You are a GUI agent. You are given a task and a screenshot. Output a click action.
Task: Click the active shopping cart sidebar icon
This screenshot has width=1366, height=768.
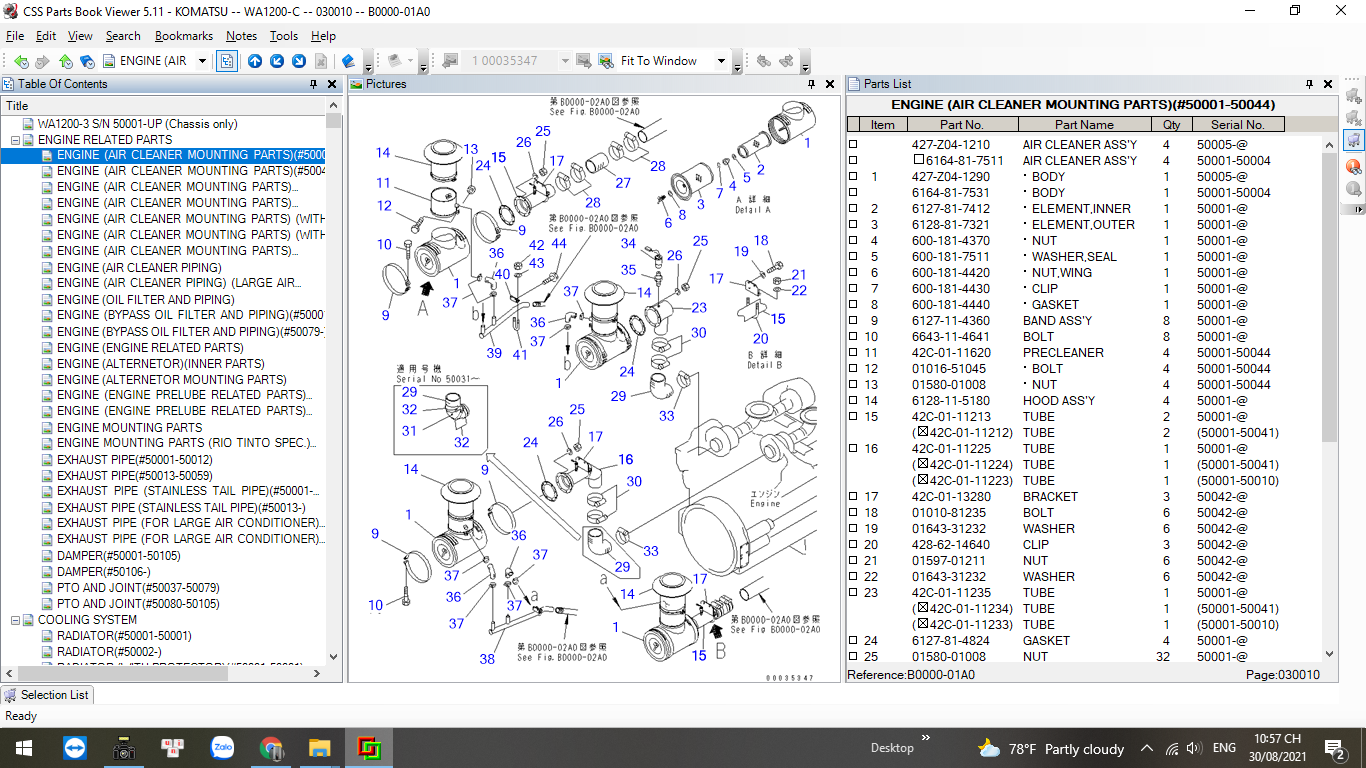pos(1354,139)
